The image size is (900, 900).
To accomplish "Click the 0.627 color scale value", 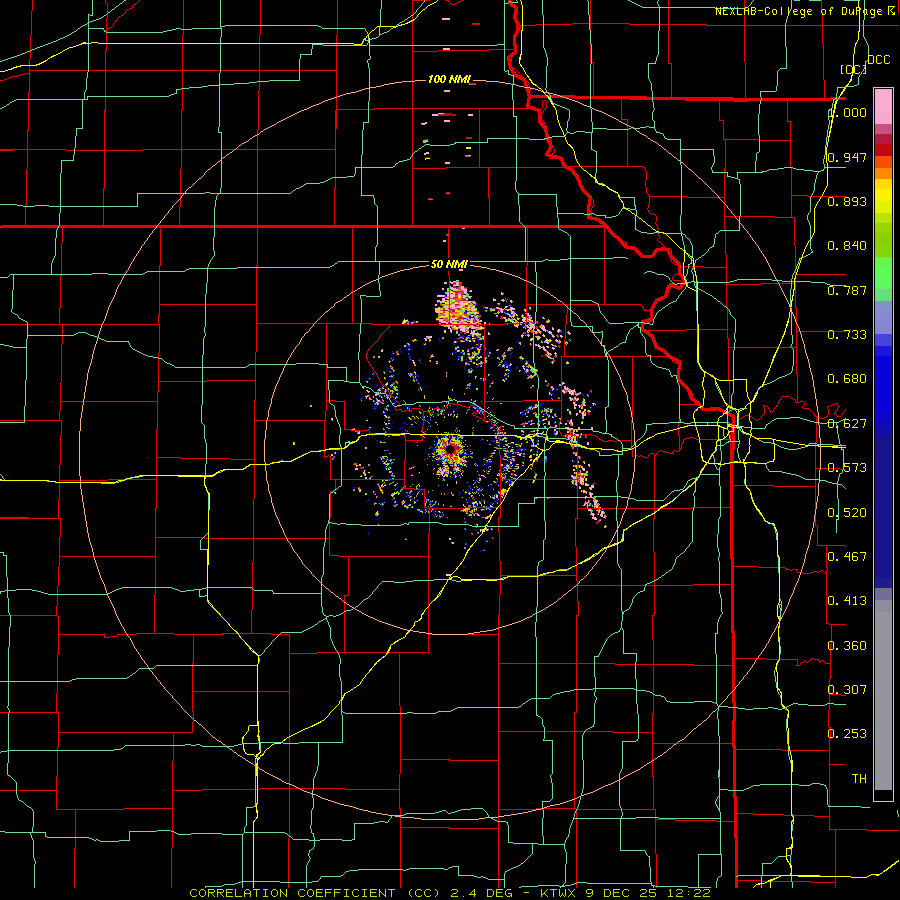I will point(847,424).
